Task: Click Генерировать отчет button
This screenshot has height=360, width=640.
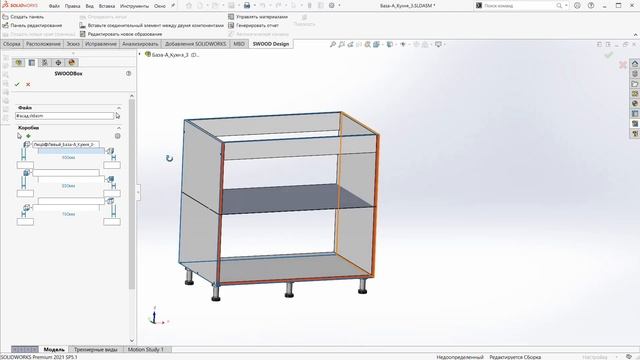Action: pos(253,25)
